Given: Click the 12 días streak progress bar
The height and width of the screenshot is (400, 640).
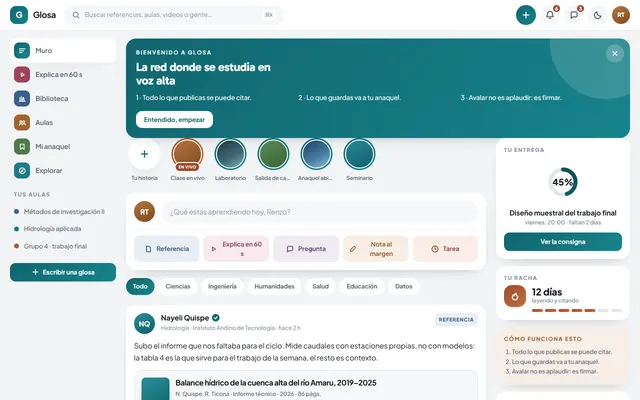Looking at the screenshot, I should (x=577, y=311).
